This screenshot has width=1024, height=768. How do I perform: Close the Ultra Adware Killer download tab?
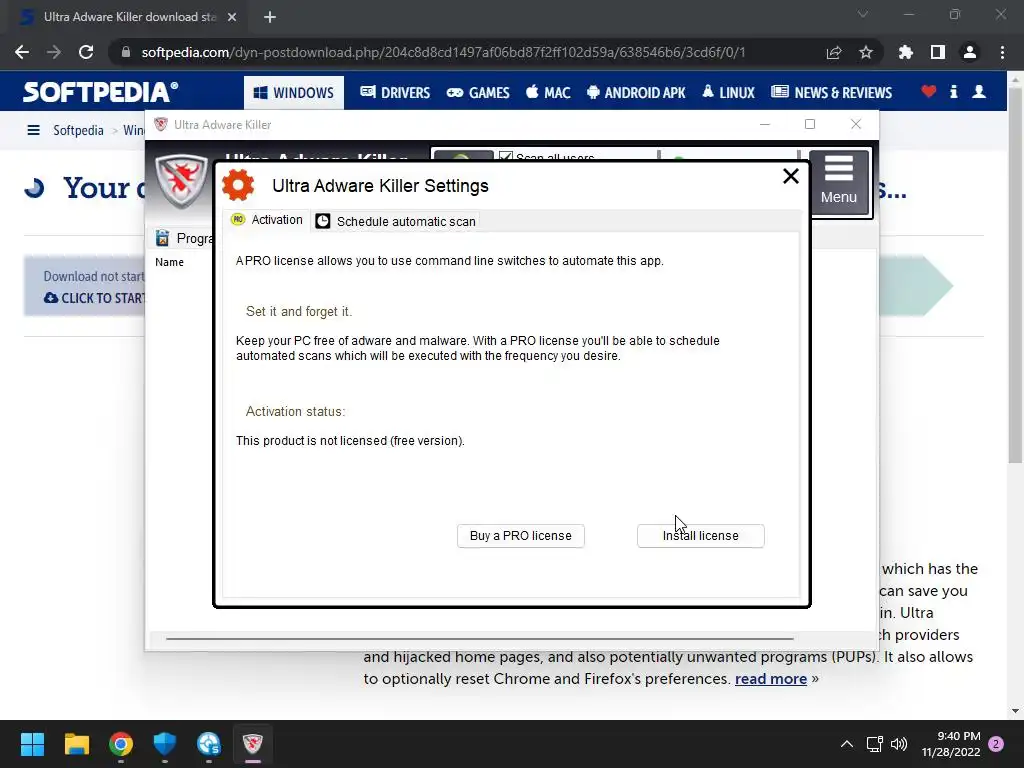click(232, 17)
